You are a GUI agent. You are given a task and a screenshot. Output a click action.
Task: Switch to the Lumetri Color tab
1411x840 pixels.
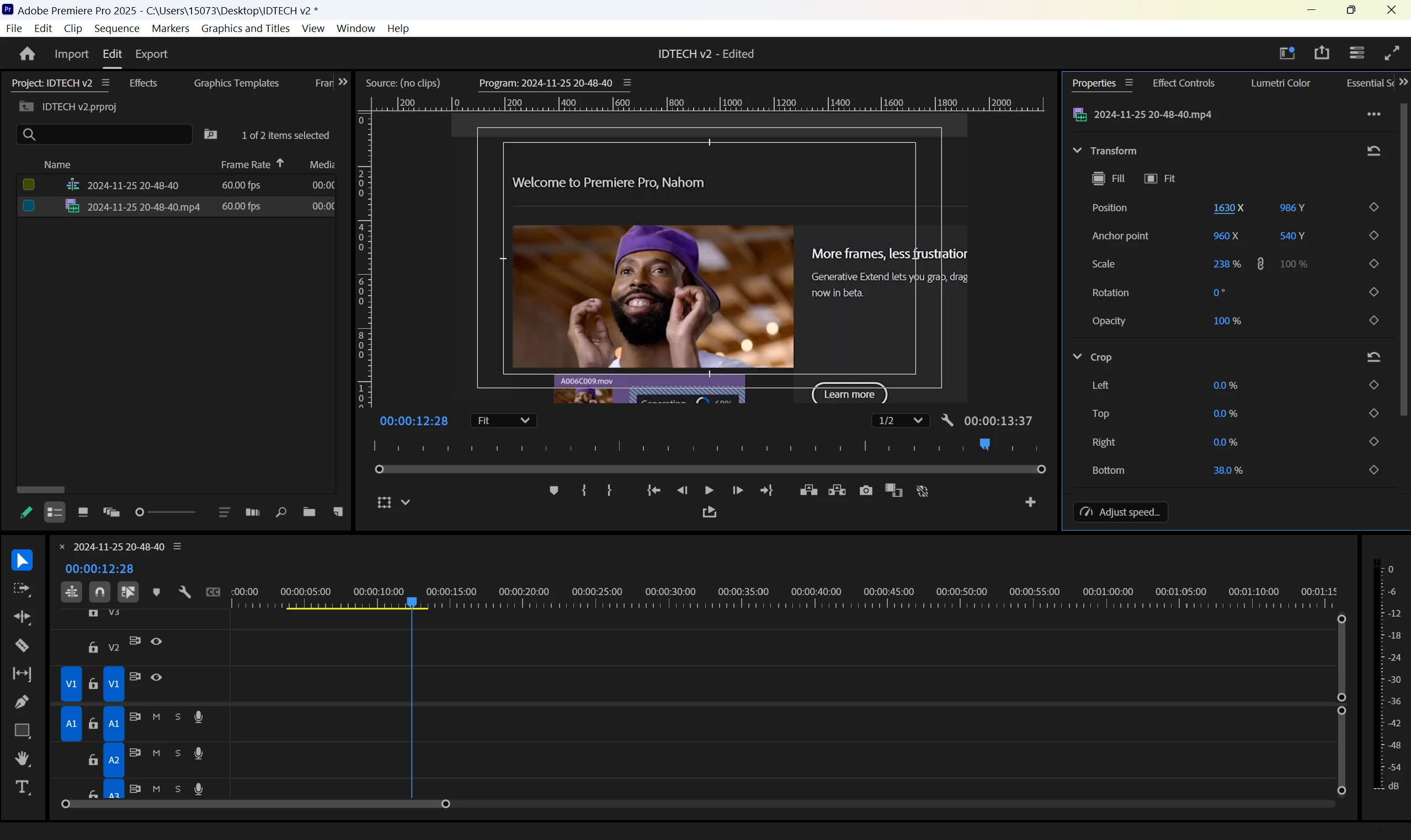coord(1280,83)
